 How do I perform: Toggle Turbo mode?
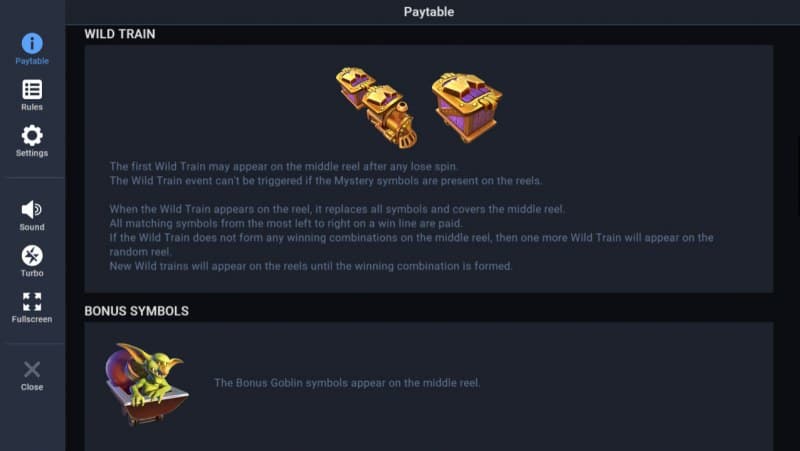coord(32,260)
